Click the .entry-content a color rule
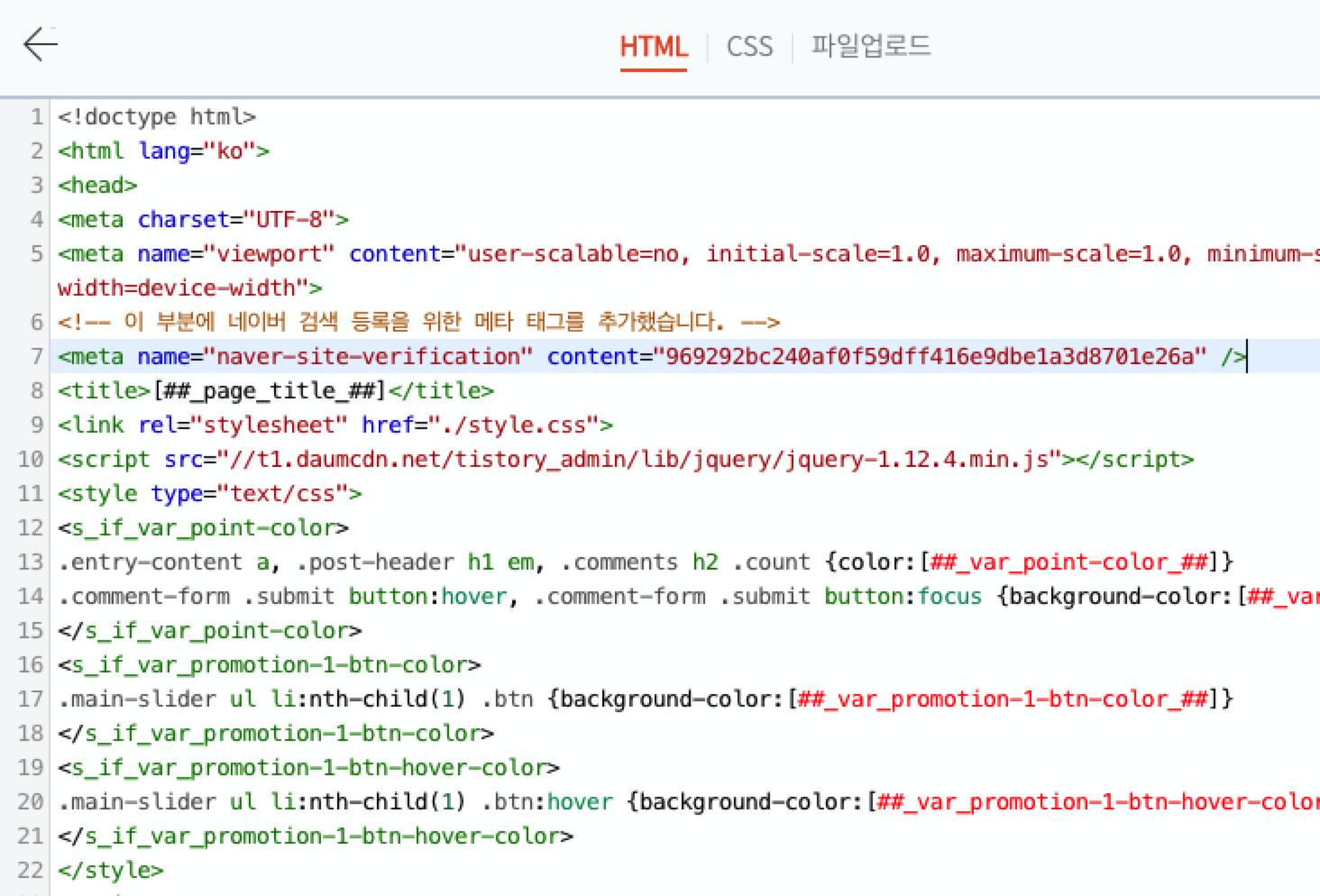This screenshot has width=1320, height=896. coord(646,562)
